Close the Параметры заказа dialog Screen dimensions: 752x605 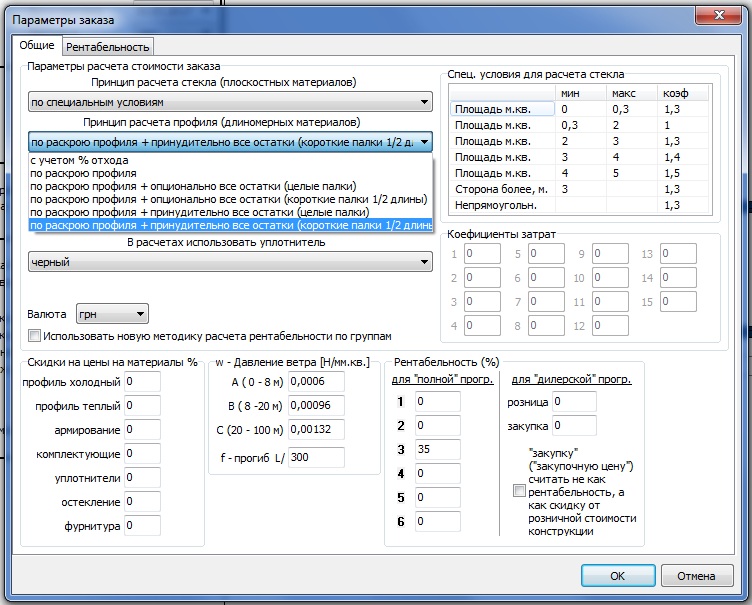point(719,15)
